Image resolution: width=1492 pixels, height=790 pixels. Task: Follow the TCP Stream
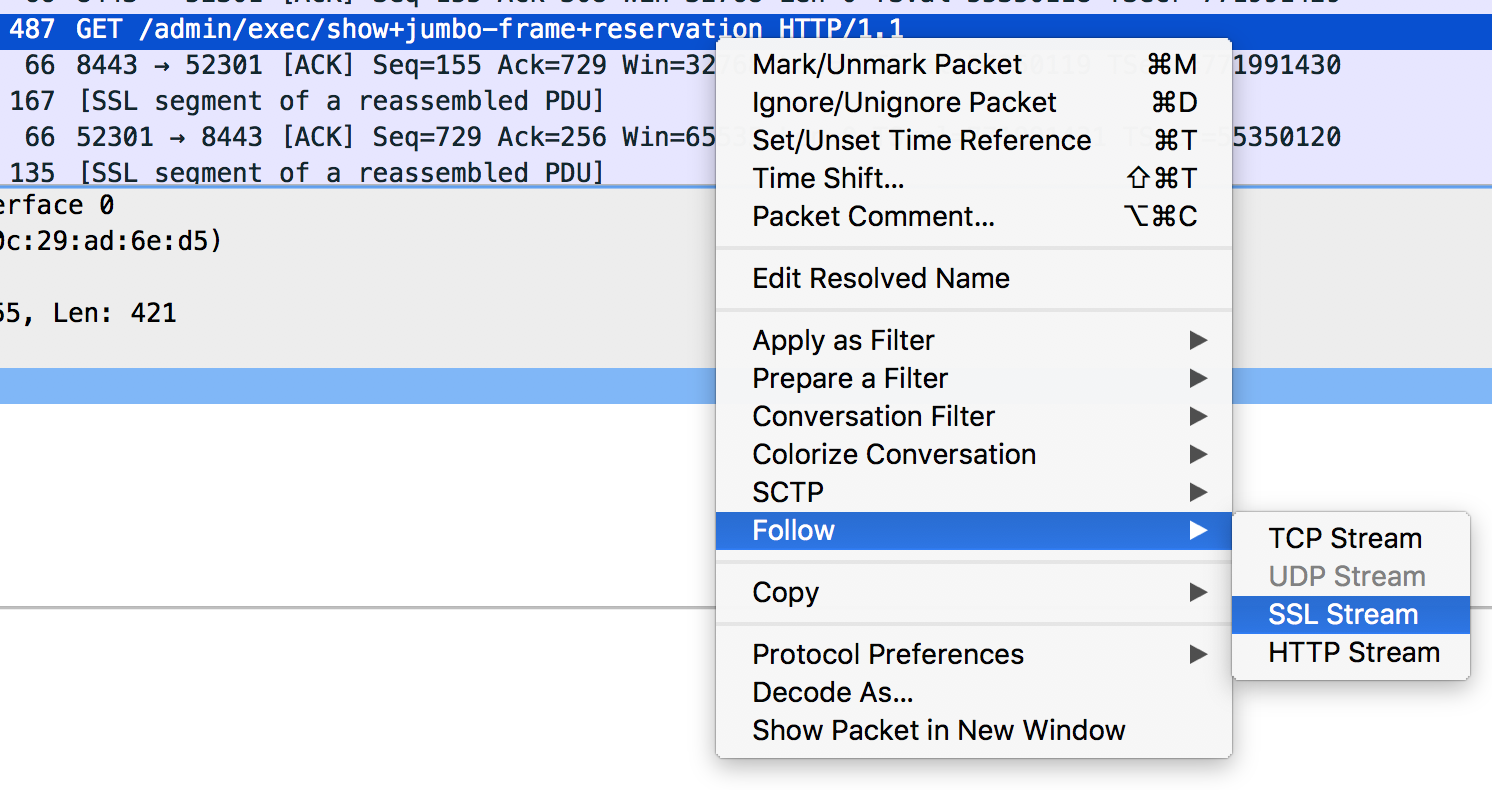point(1351,539)
